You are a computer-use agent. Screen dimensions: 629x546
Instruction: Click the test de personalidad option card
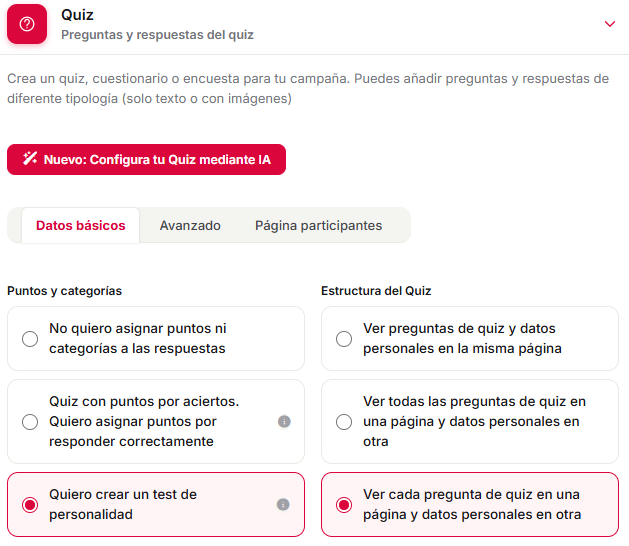pos(156,505)
